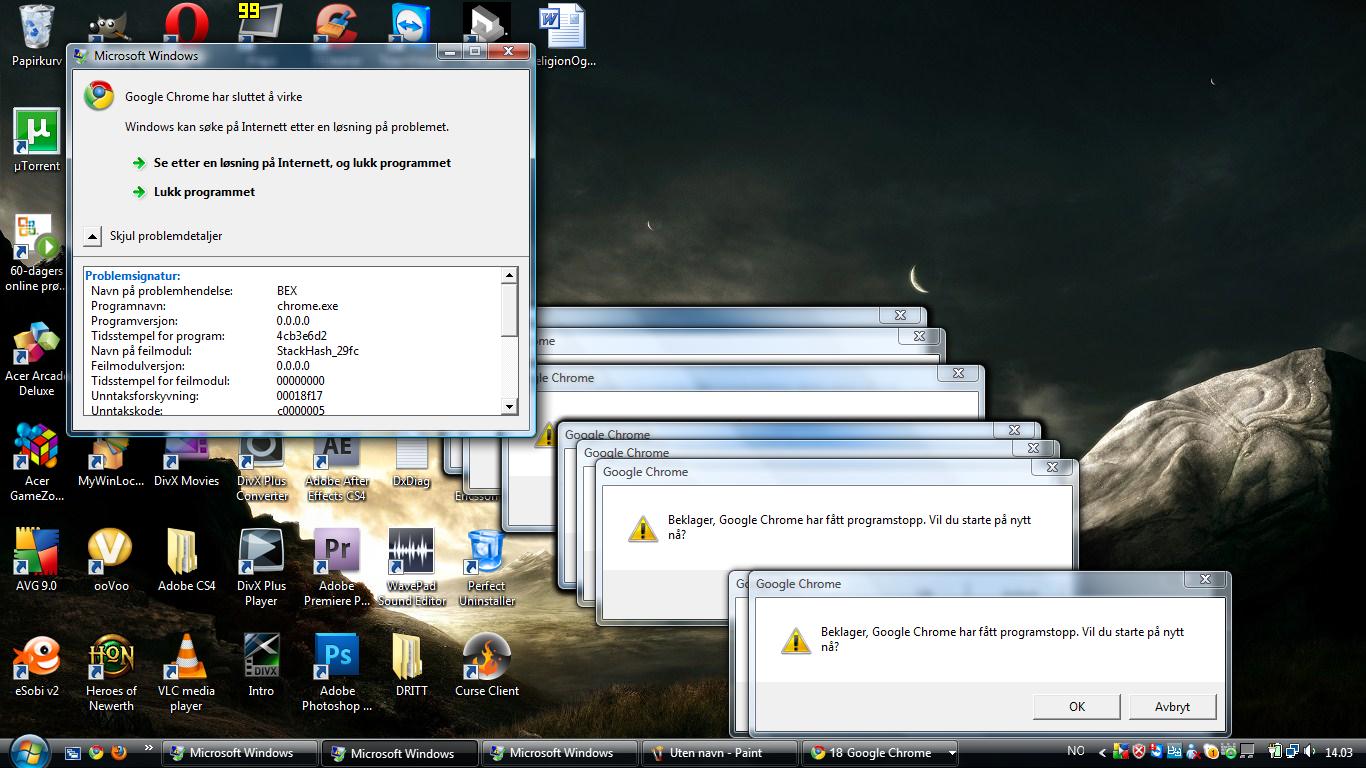Click the taskbar clock showing 14.03
This screenshot has width=1366, height=768.
[1337, 753]
